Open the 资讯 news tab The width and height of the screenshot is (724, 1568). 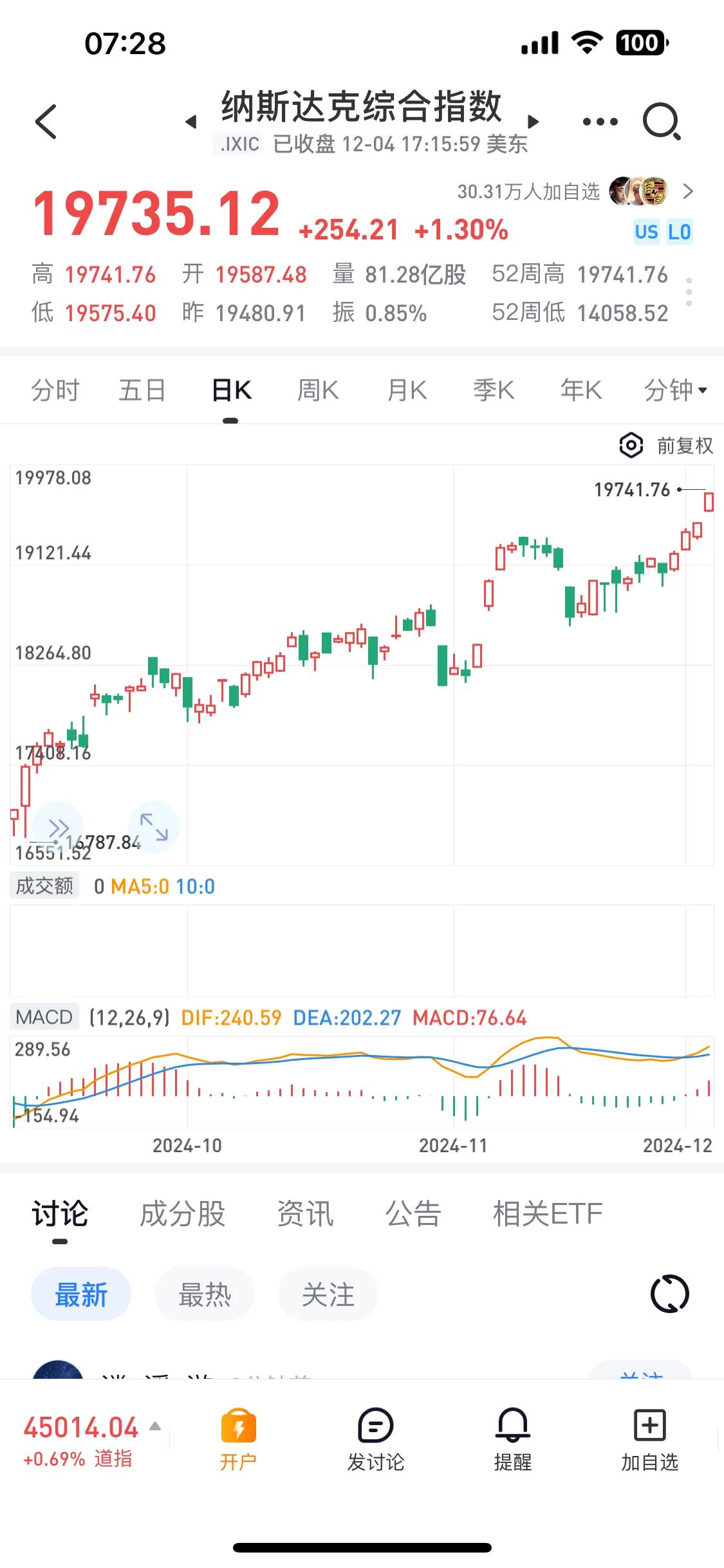(x=305, y=1214)
